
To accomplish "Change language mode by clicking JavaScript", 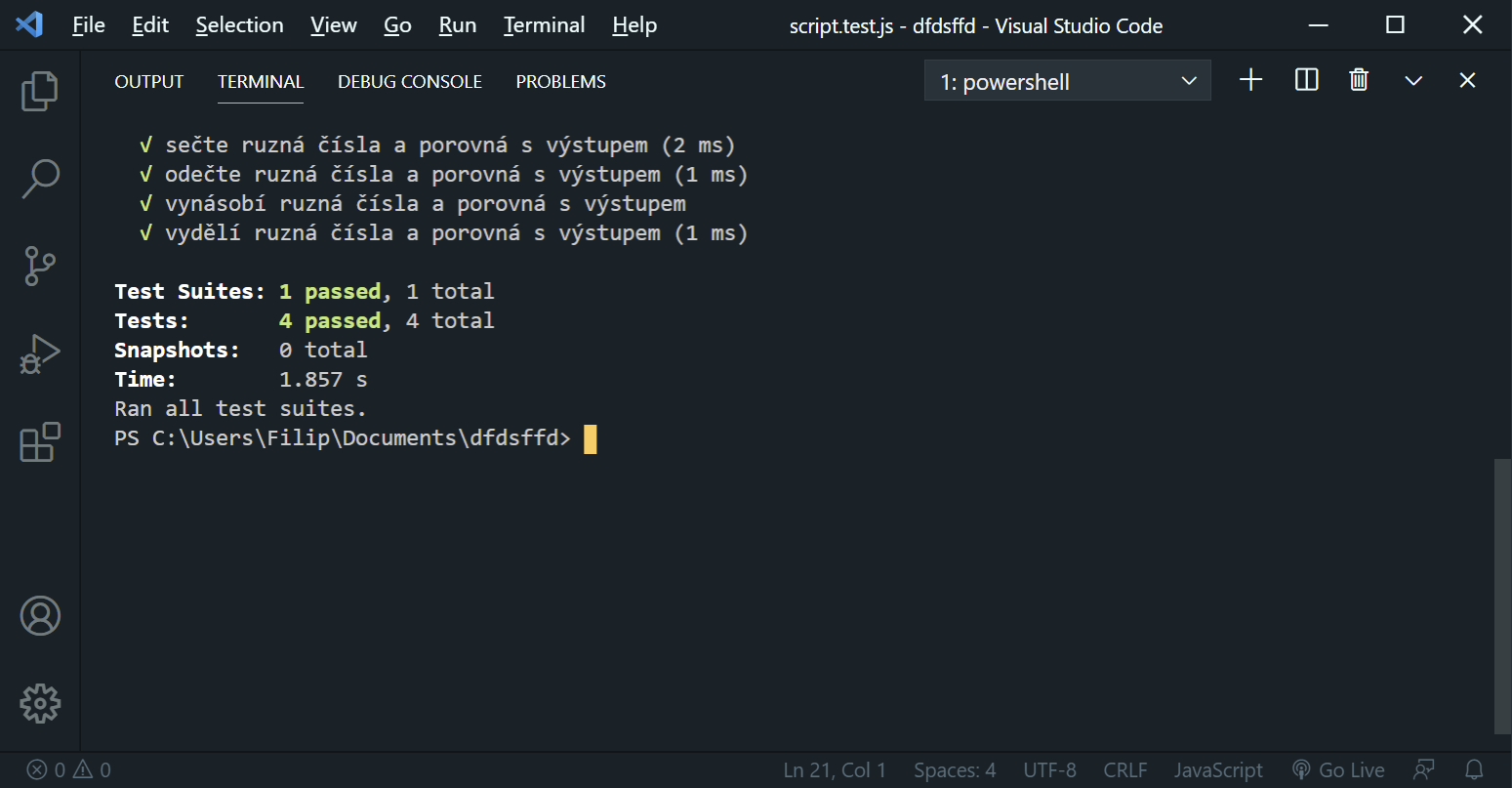I will tap(1218, 769).
